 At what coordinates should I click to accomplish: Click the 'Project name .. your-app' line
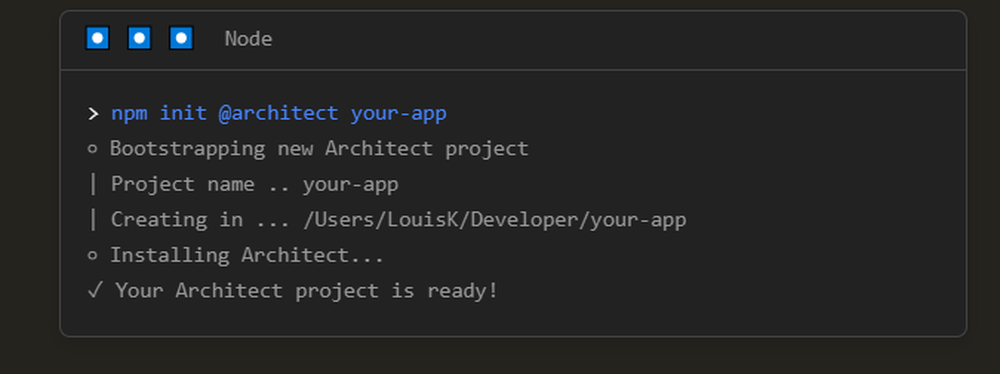[x=243, y=184]
